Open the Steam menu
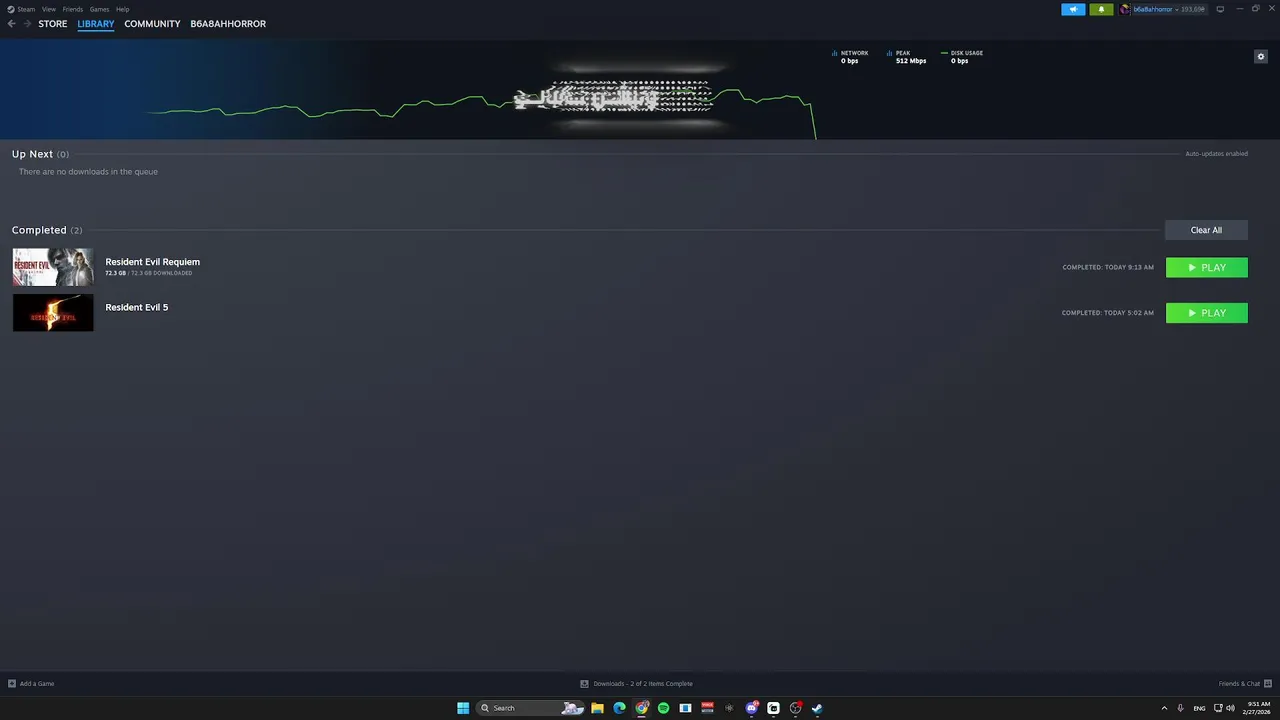This screenshot has width=1280, height=720. point(26,9)
